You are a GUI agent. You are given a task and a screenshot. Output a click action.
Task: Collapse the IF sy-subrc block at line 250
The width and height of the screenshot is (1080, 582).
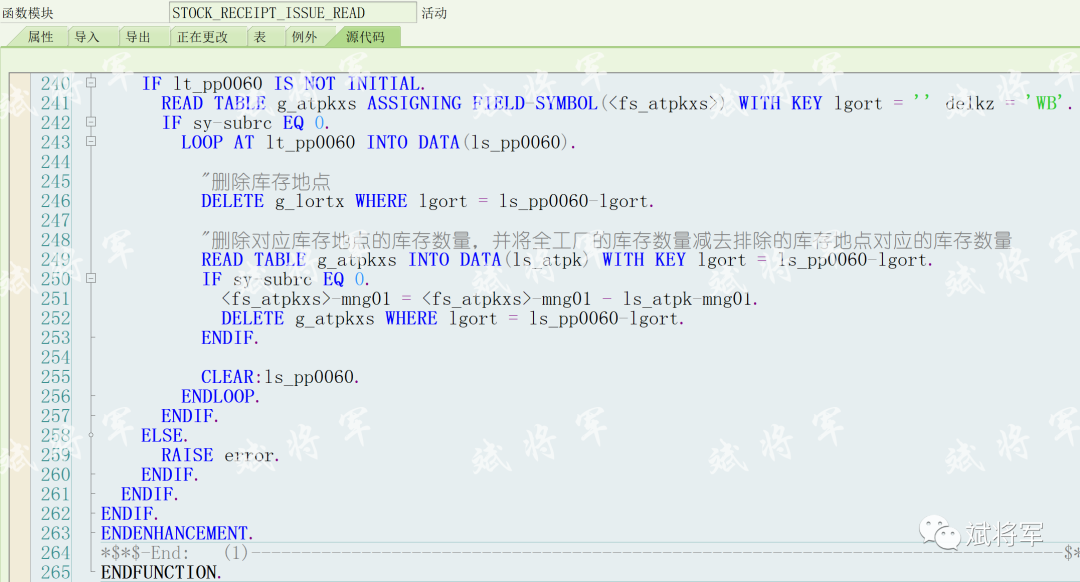coord(91,278)
